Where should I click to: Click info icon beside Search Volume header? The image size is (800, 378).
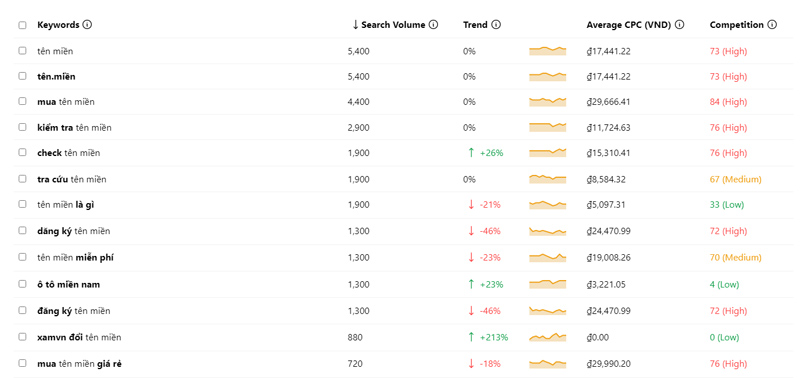pos(433,24)
